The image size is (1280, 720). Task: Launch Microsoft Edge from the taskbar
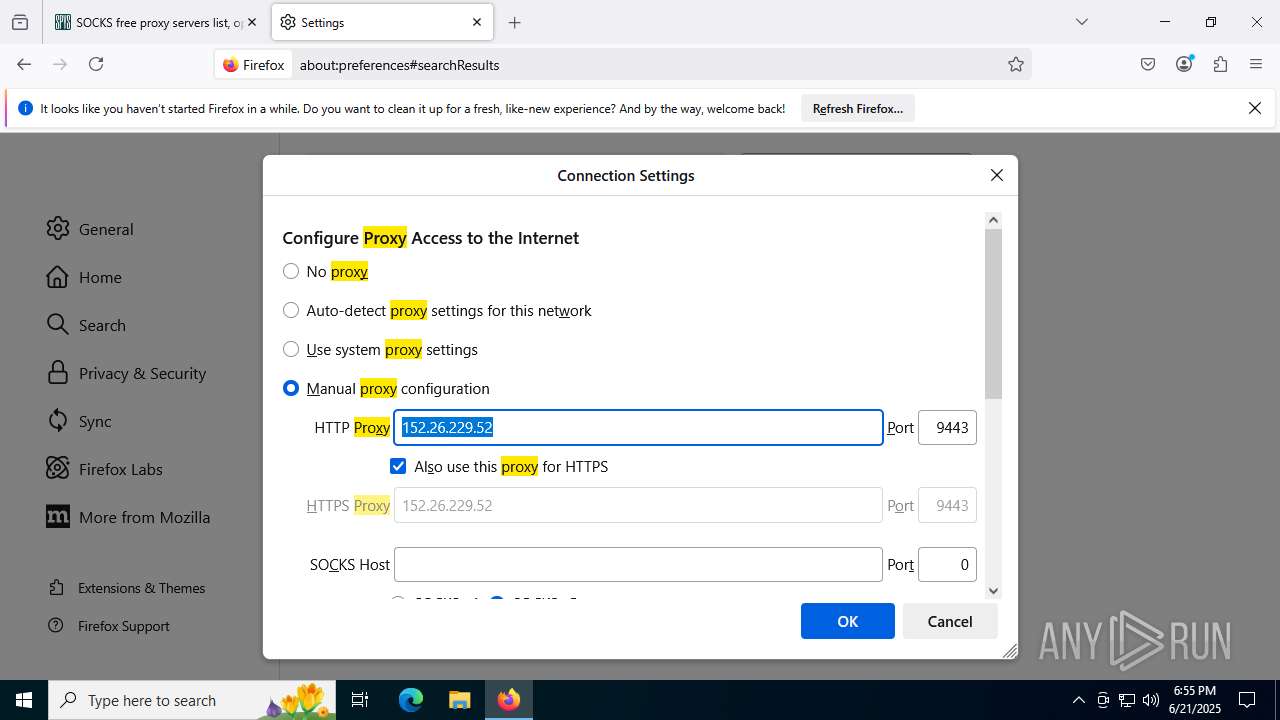[411, 700]
